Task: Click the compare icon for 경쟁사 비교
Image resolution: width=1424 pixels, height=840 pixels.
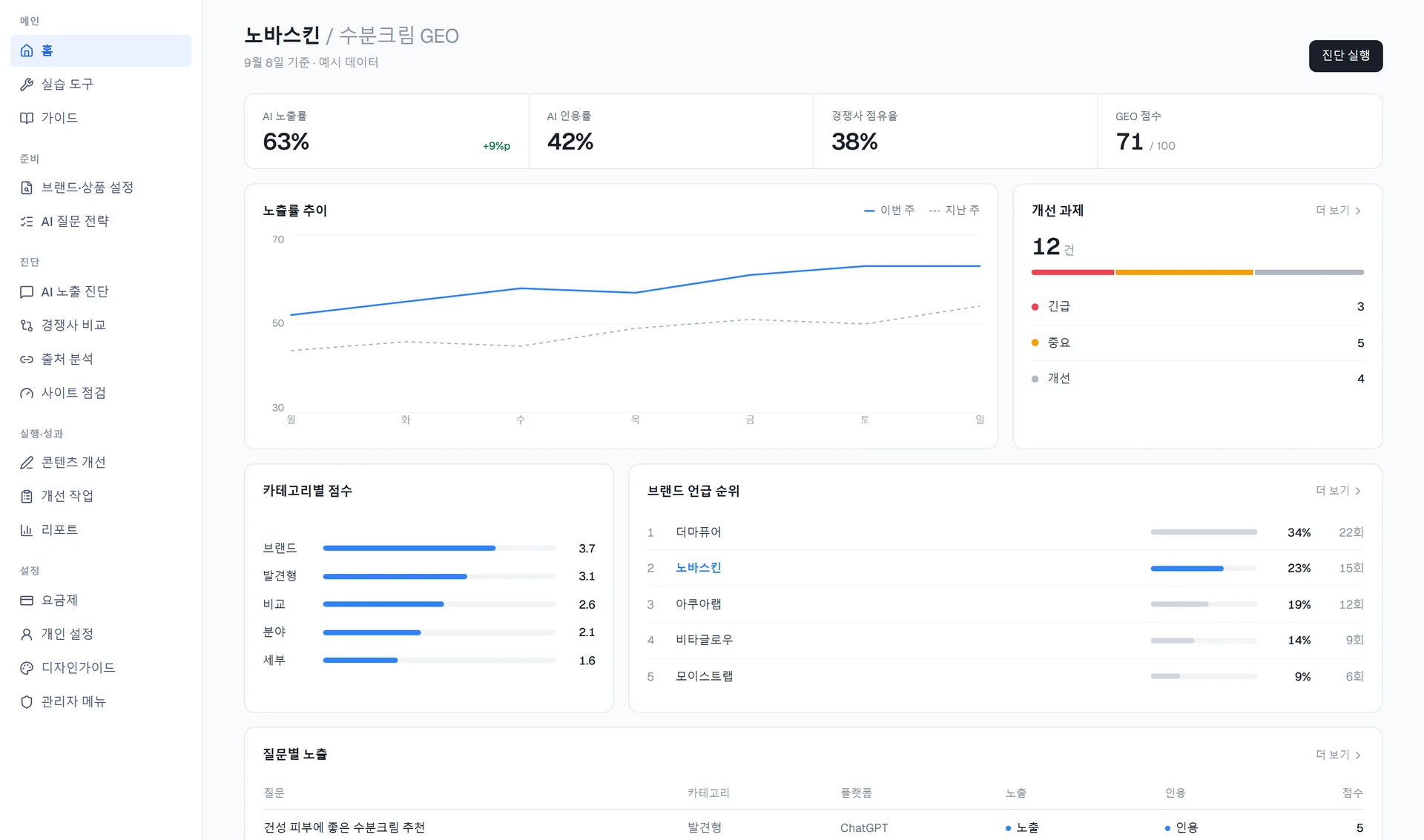Action: pyautogui.click(x=27, y=325)
